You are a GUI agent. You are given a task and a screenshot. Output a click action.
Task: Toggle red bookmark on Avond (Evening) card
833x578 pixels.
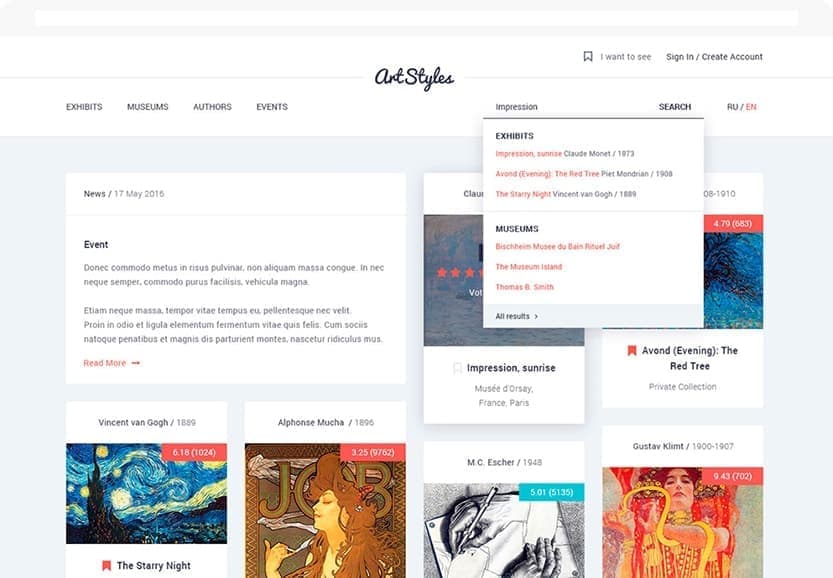click(x=632, y=351)
